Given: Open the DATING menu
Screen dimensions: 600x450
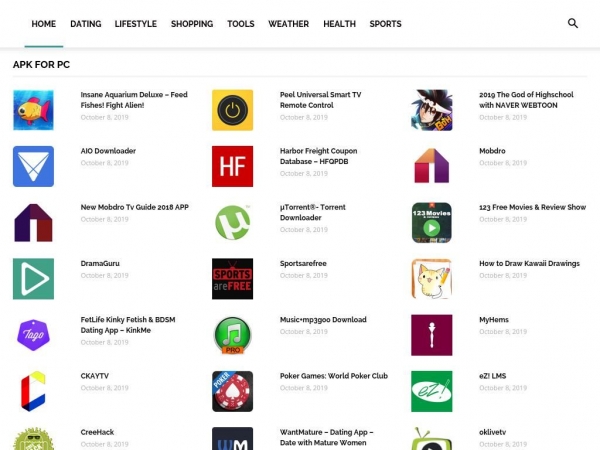Looking at the screenshot, I should click(86, 24).
